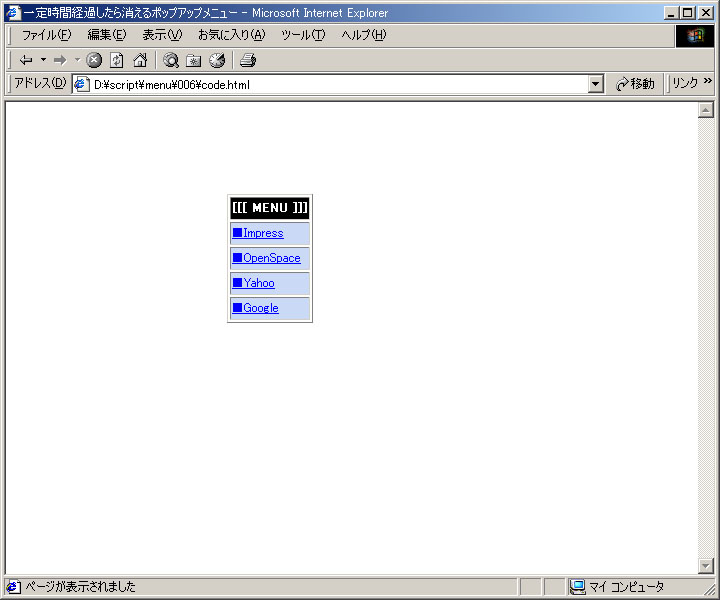
Task: Open the 表示(V) menu
Action: [162, 35]
